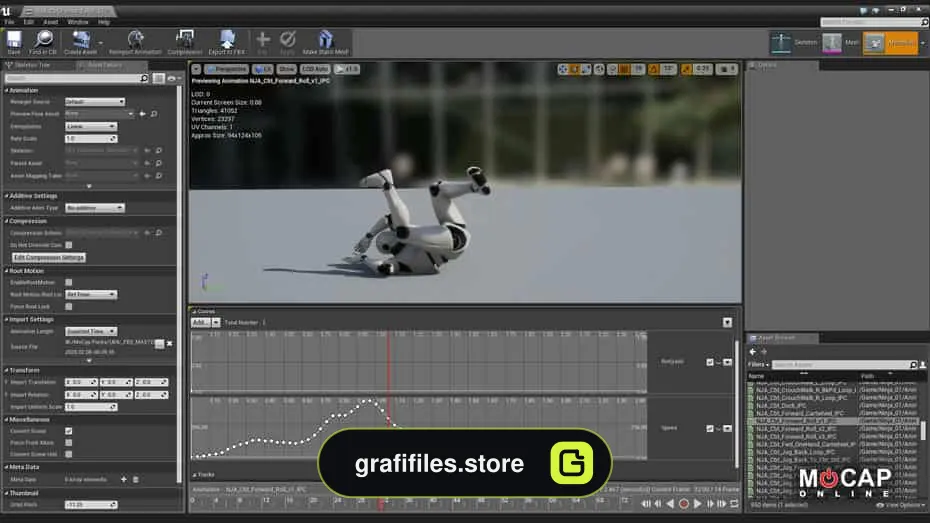Toggle the Convert Scene Unit checkbox
The width and height of the screenshot is (930, 523).
69,454
